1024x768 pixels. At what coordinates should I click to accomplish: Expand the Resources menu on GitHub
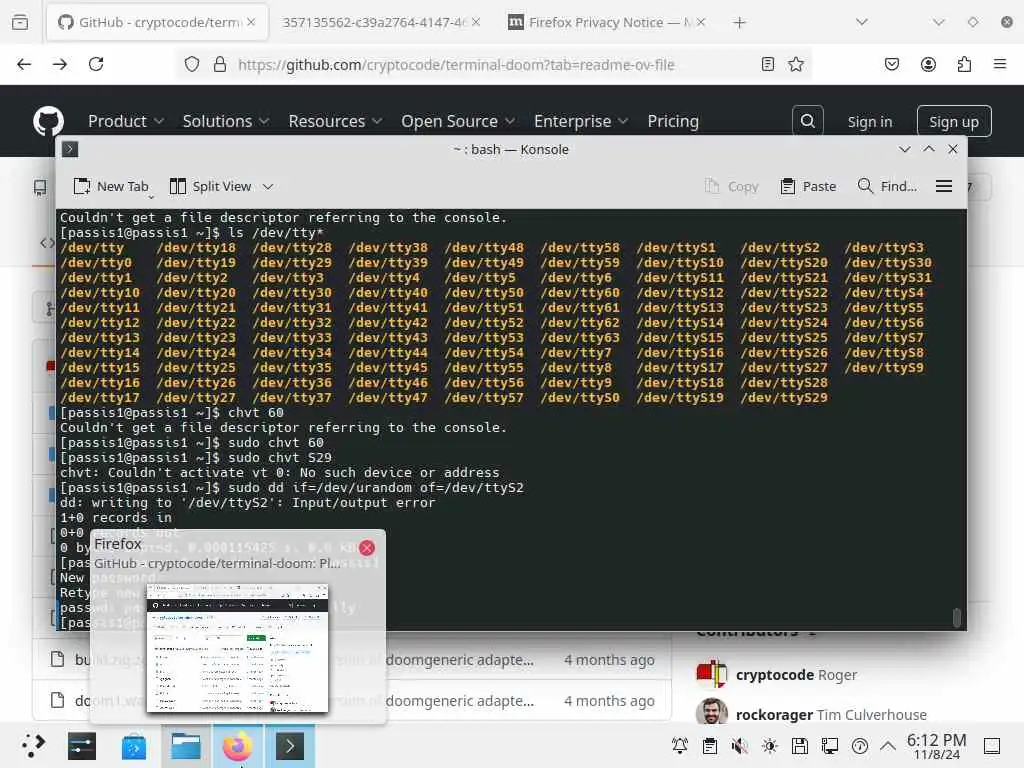point(336,121)
